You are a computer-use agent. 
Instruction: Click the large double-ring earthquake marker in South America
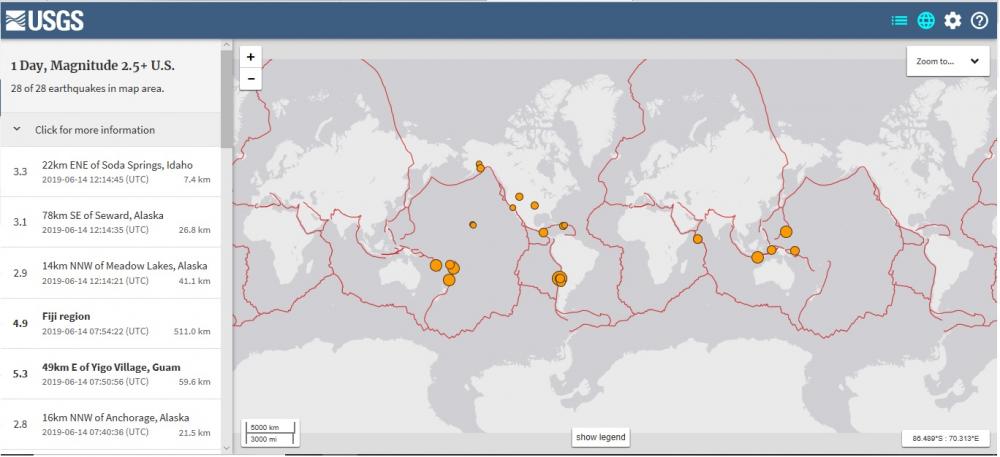559,279
